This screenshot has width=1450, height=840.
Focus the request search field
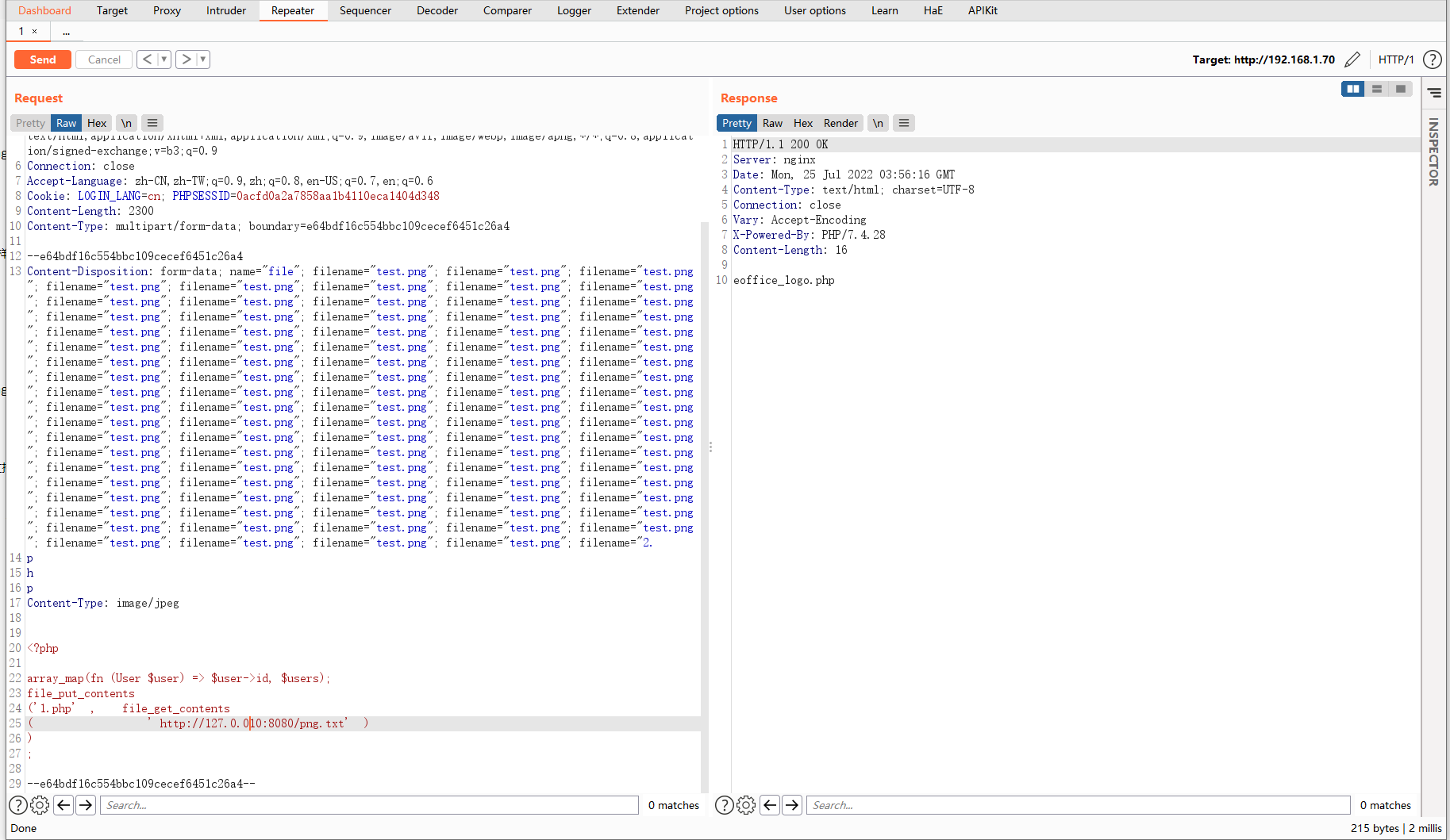[x=369, y=805]
